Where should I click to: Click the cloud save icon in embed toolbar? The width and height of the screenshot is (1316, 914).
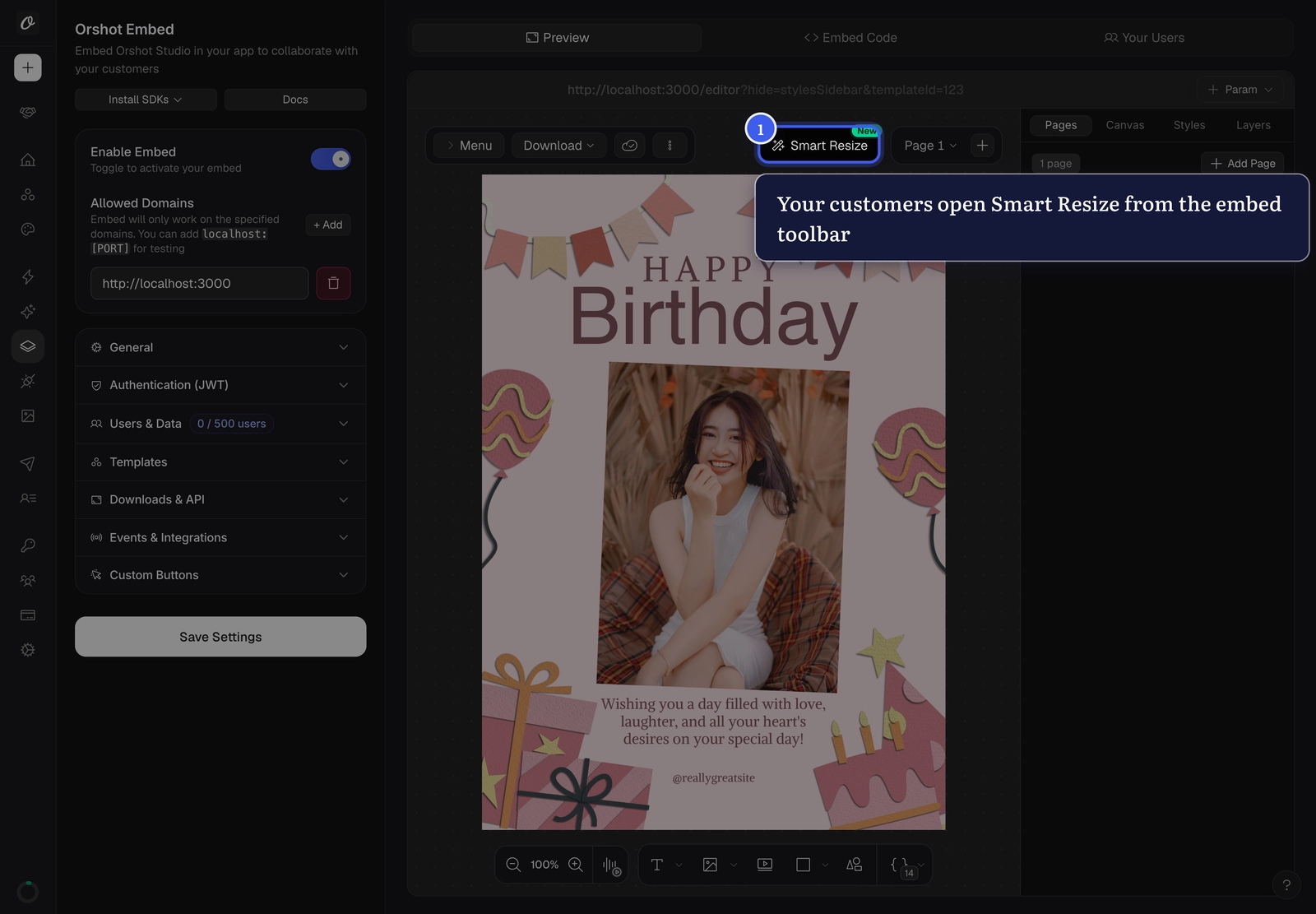tap(630, 146)
